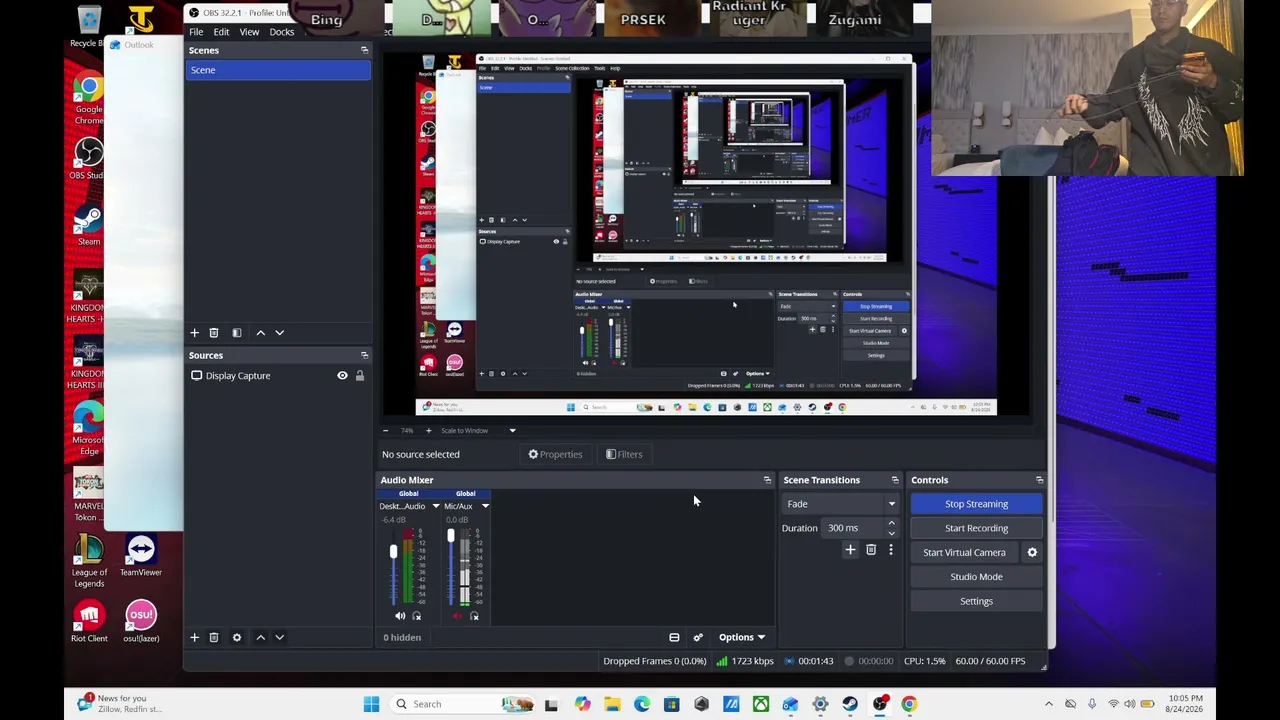Toggle the virtual camera on
This screenshot has width=1280, height=720.
964,552
